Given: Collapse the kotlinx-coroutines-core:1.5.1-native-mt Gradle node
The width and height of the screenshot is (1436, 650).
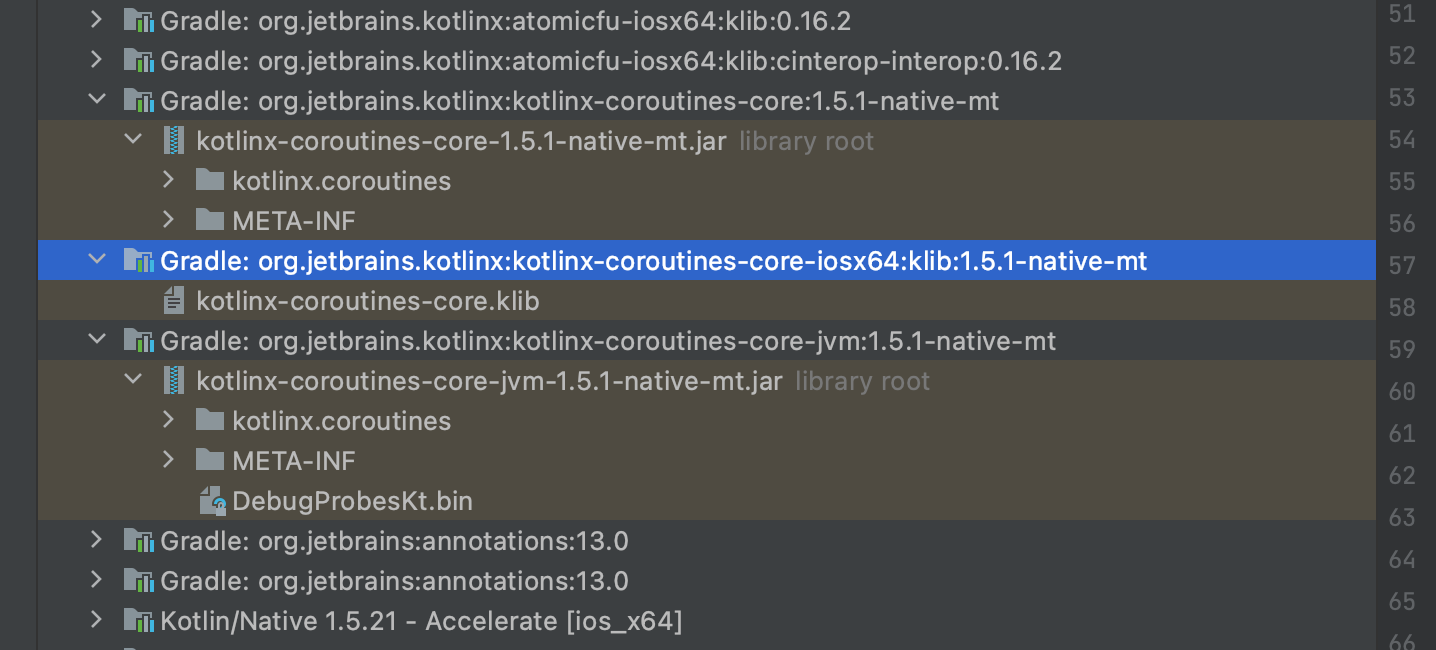Looking at the screenshot, I should point(96,100).
